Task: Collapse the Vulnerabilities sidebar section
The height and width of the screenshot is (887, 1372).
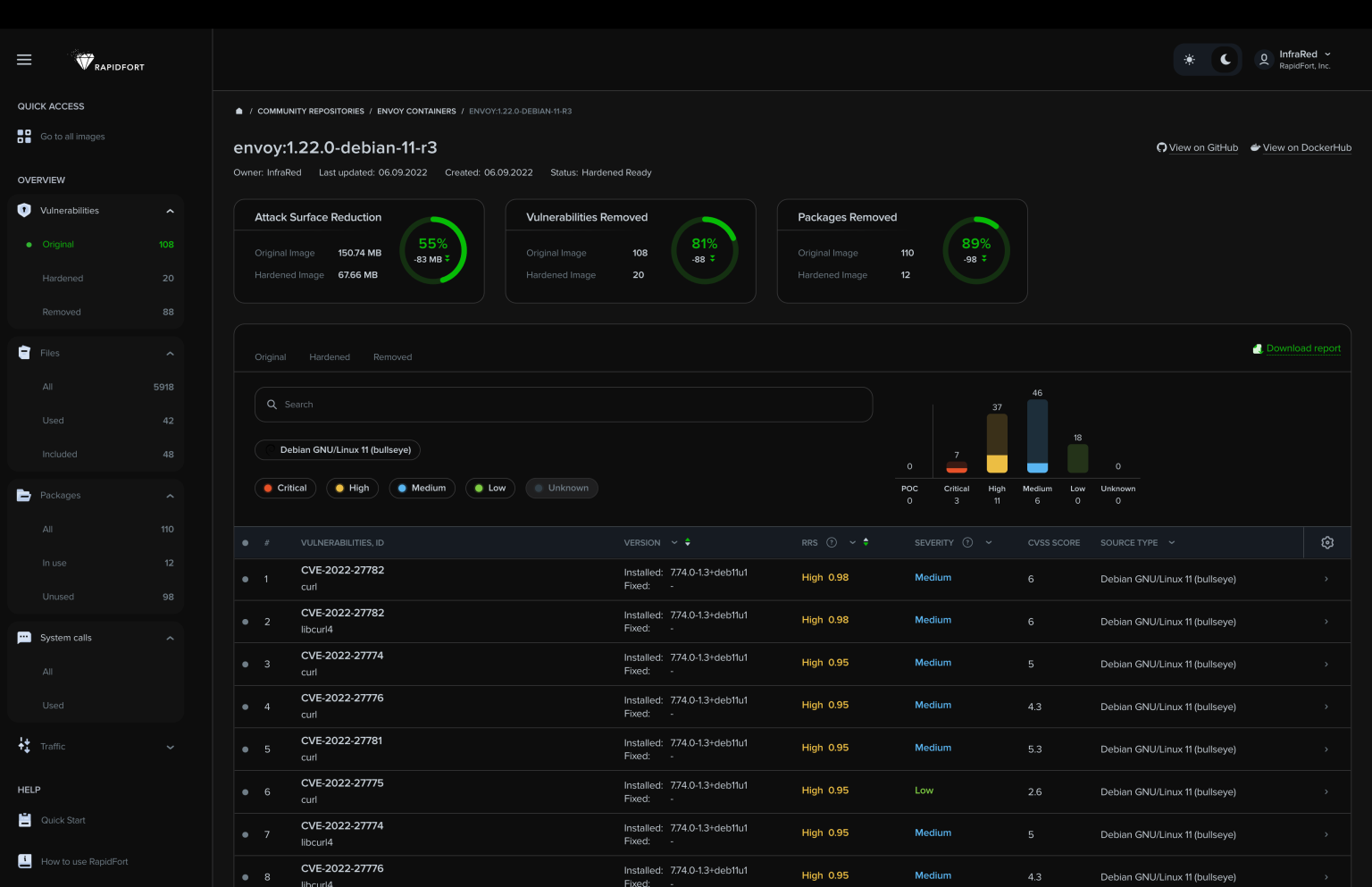Action: tap(170, 212)
